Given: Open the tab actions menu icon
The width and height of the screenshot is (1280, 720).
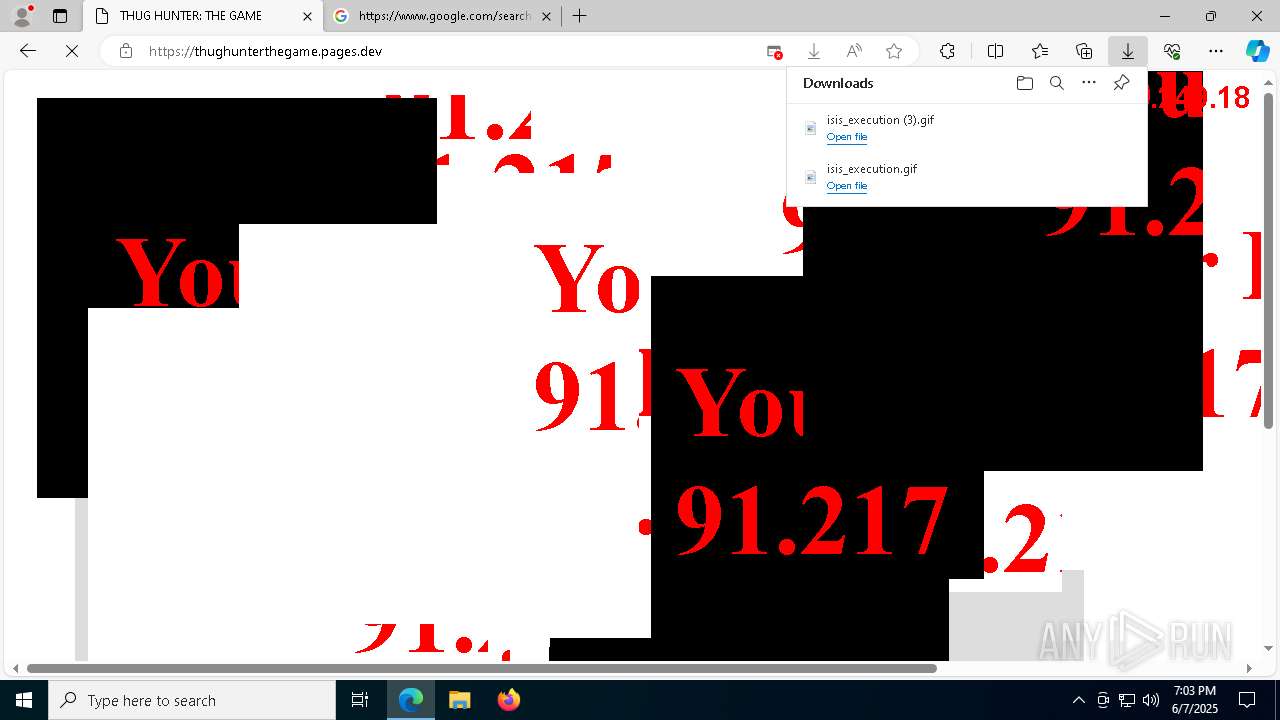Looking at the screenshot, I should (60, 16).
